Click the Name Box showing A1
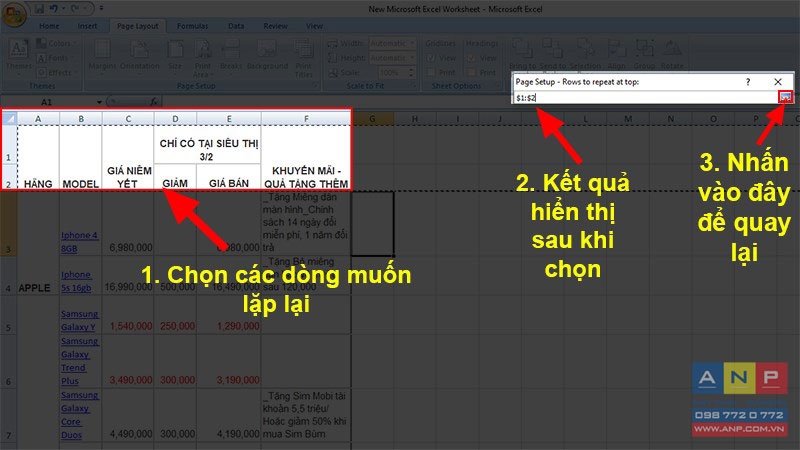This screenshot has height=450, width=800. point(46,102)
